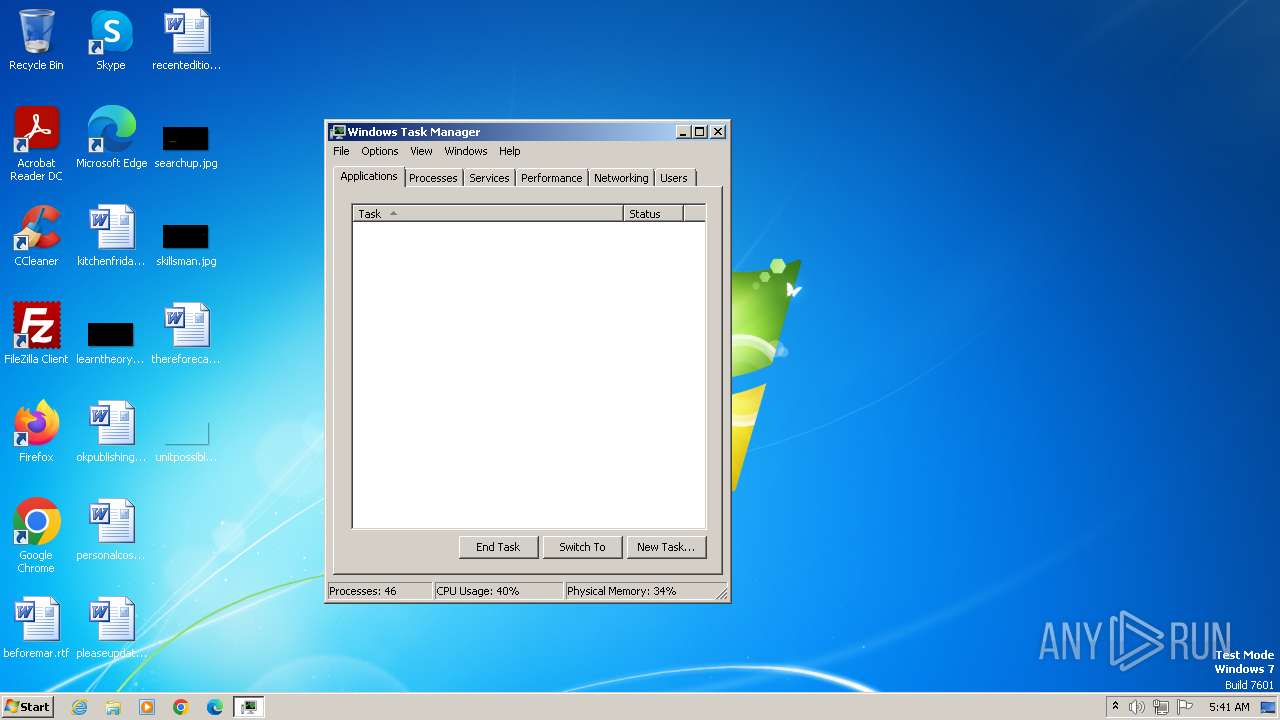1280x720 pixels.
Task: Open Internet Explorer from the taskbar
Action: tap(79, 707)
